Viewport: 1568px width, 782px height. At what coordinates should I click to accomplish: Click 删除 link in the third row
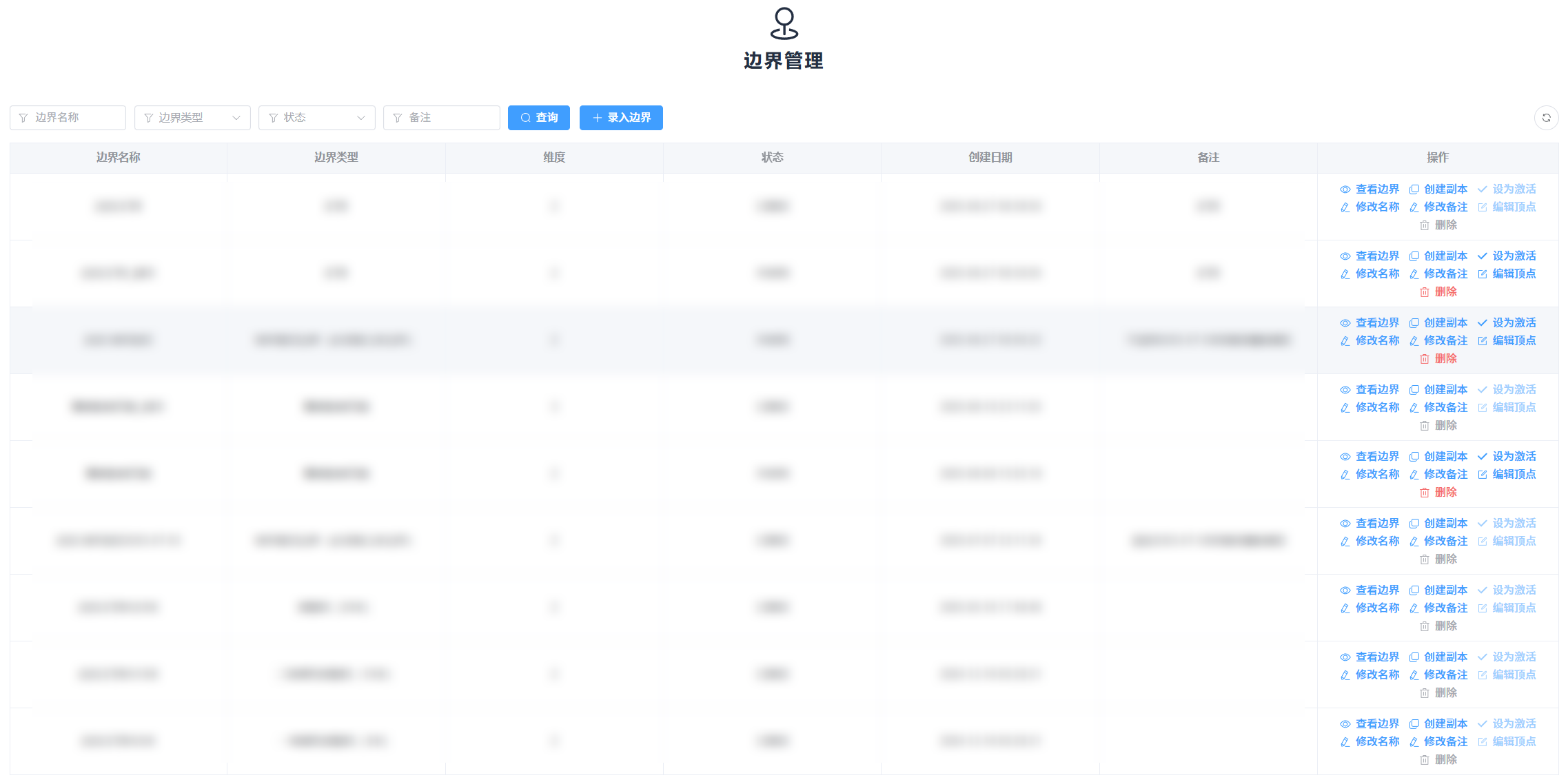click(1446, 358)
